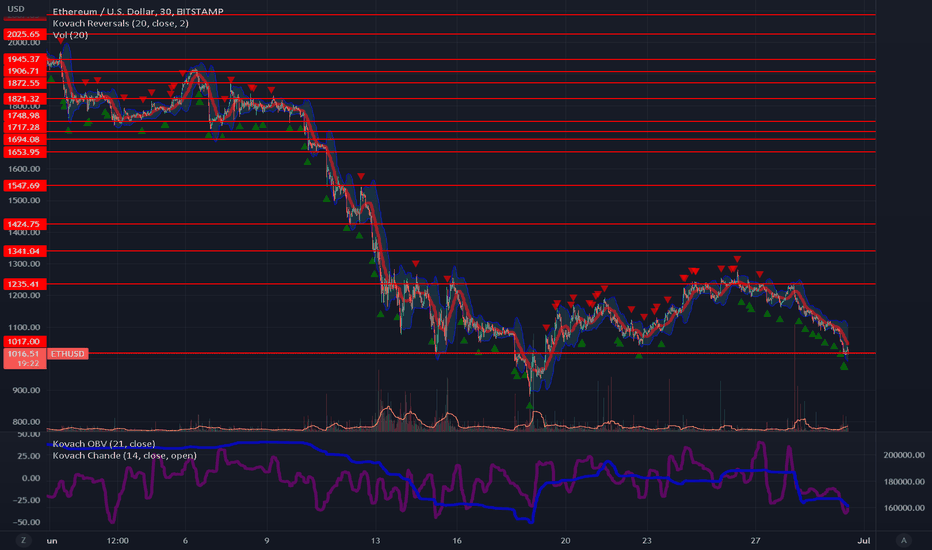Click the 1500.00 price axis tick

tap(24, 200)
